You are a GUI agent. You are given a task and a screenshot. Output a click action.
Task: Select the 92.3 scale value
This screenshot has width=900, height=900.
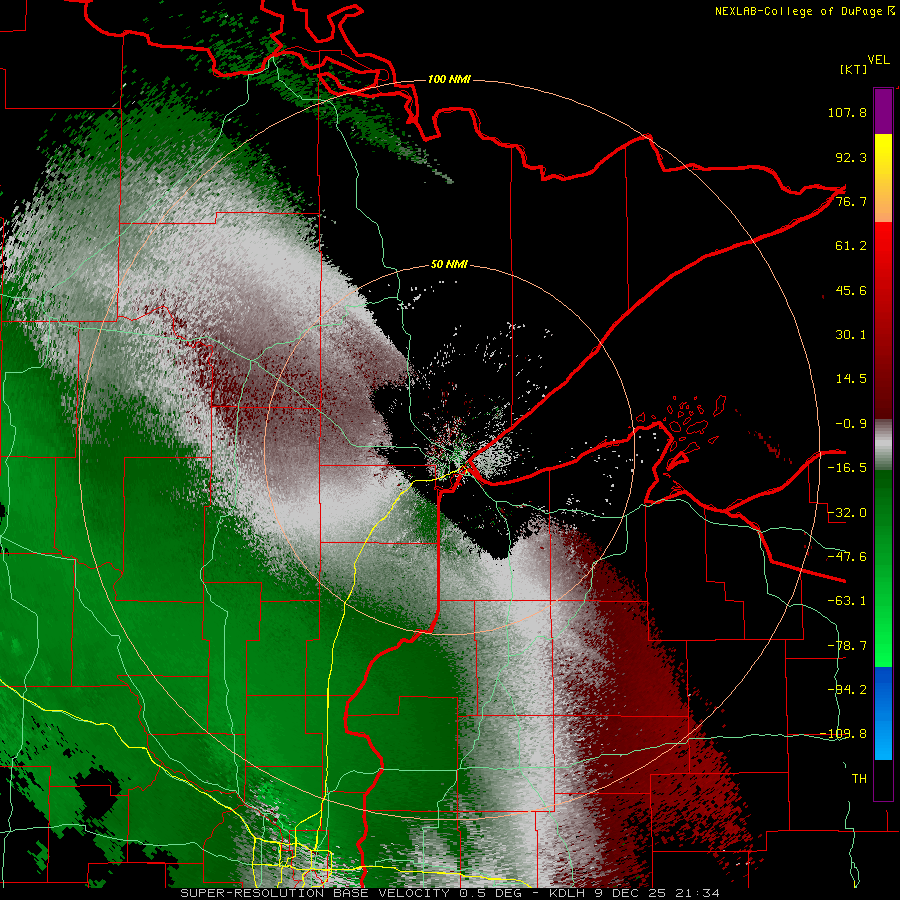click(851, 157)
